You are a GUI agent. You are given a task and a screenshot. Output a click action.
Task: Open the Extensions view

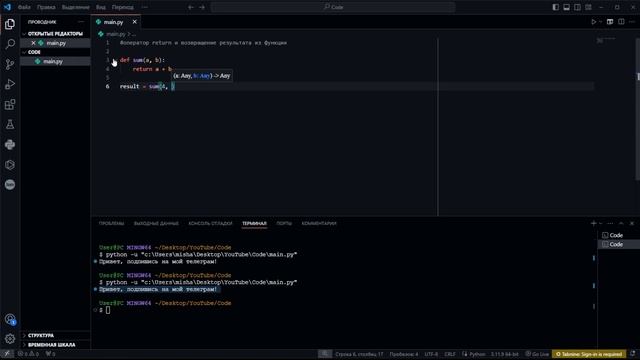[10, 104]
